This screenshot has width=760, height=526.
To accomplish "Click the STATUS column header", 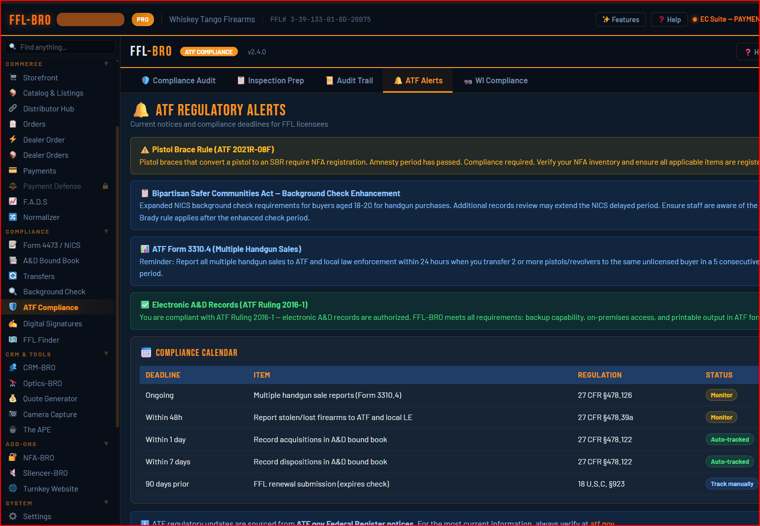I will pyautogui.click(x=719, y=375).
